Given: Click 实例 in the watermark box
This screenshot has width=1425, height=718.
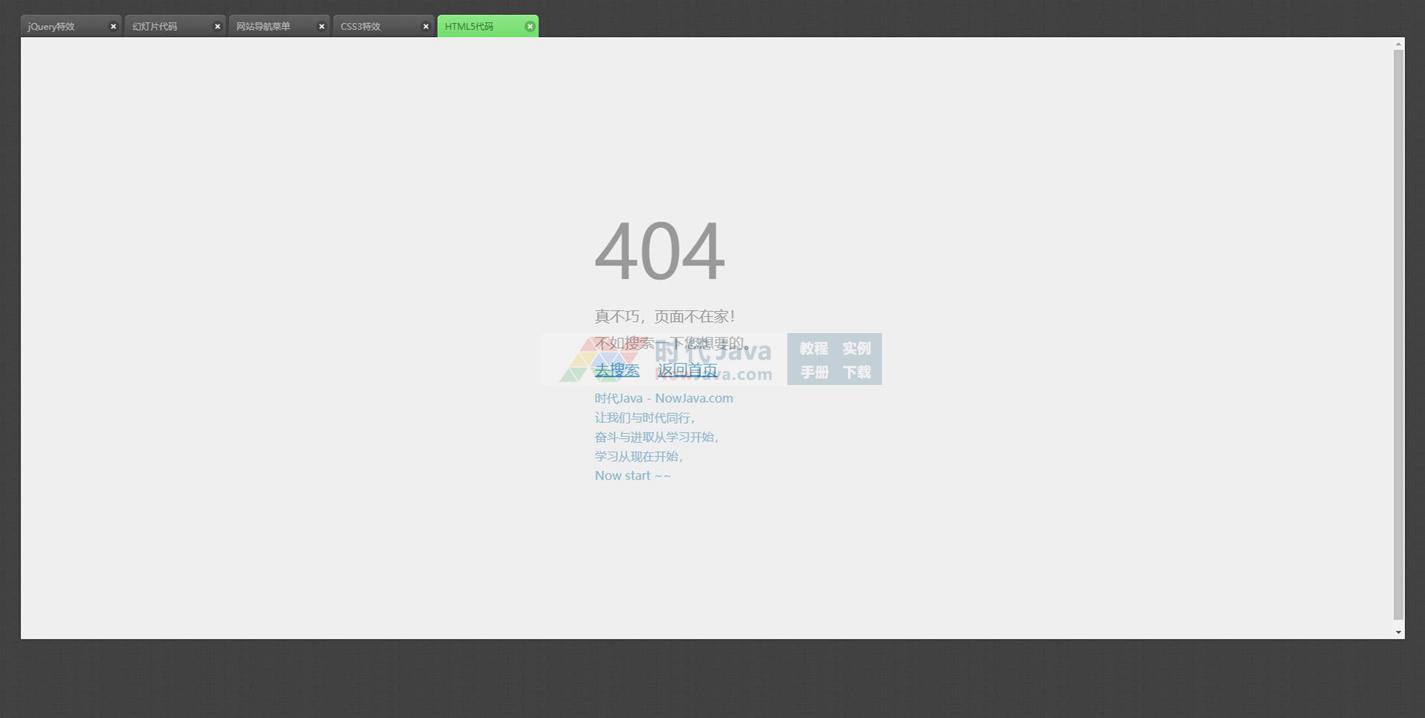Looking at the screenshot, I should click(x=856, y=348).
